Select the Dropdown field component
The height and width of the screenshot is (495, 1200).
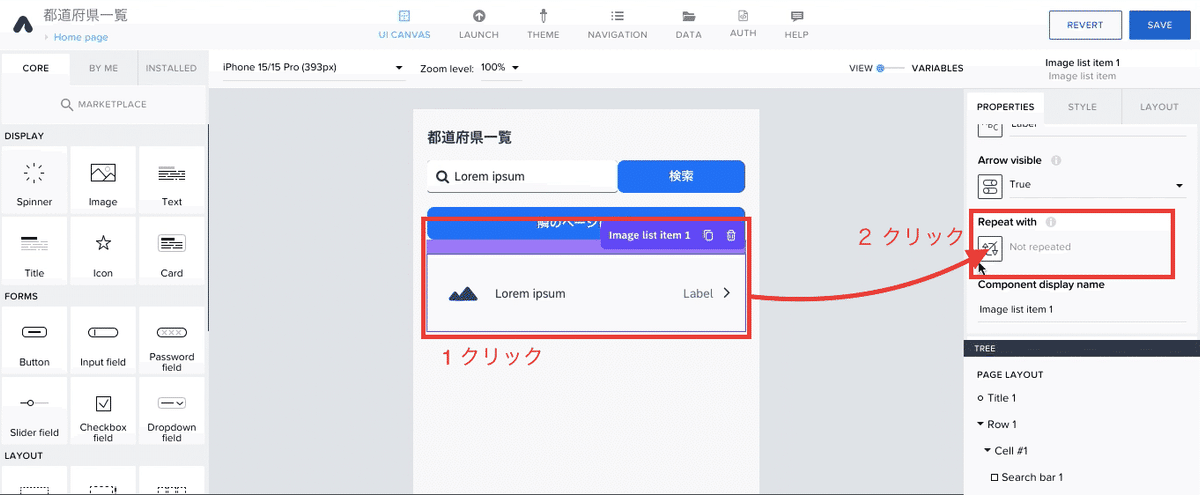pyautogui.click(x=172, y=412)
